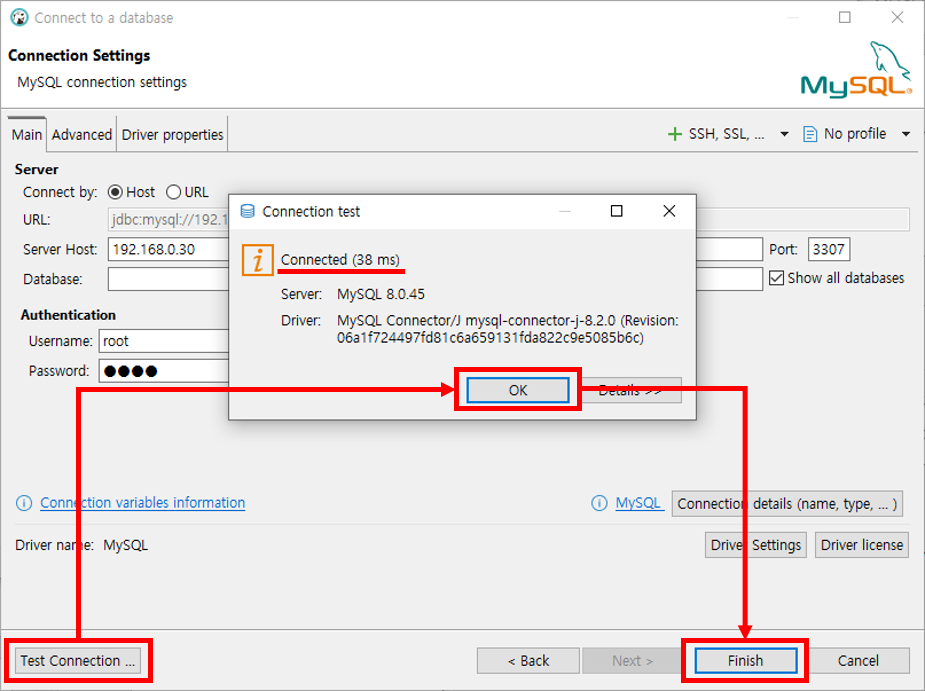Screen dimensions: 925x691
Task: Click the Server Host input field
Action: pyautogui.click(x=435, y=249)
